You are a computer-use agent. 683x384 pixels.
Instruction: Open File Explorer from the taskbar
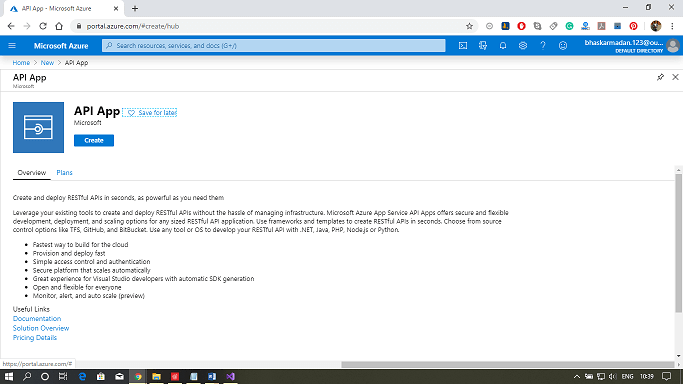(156, 377)
